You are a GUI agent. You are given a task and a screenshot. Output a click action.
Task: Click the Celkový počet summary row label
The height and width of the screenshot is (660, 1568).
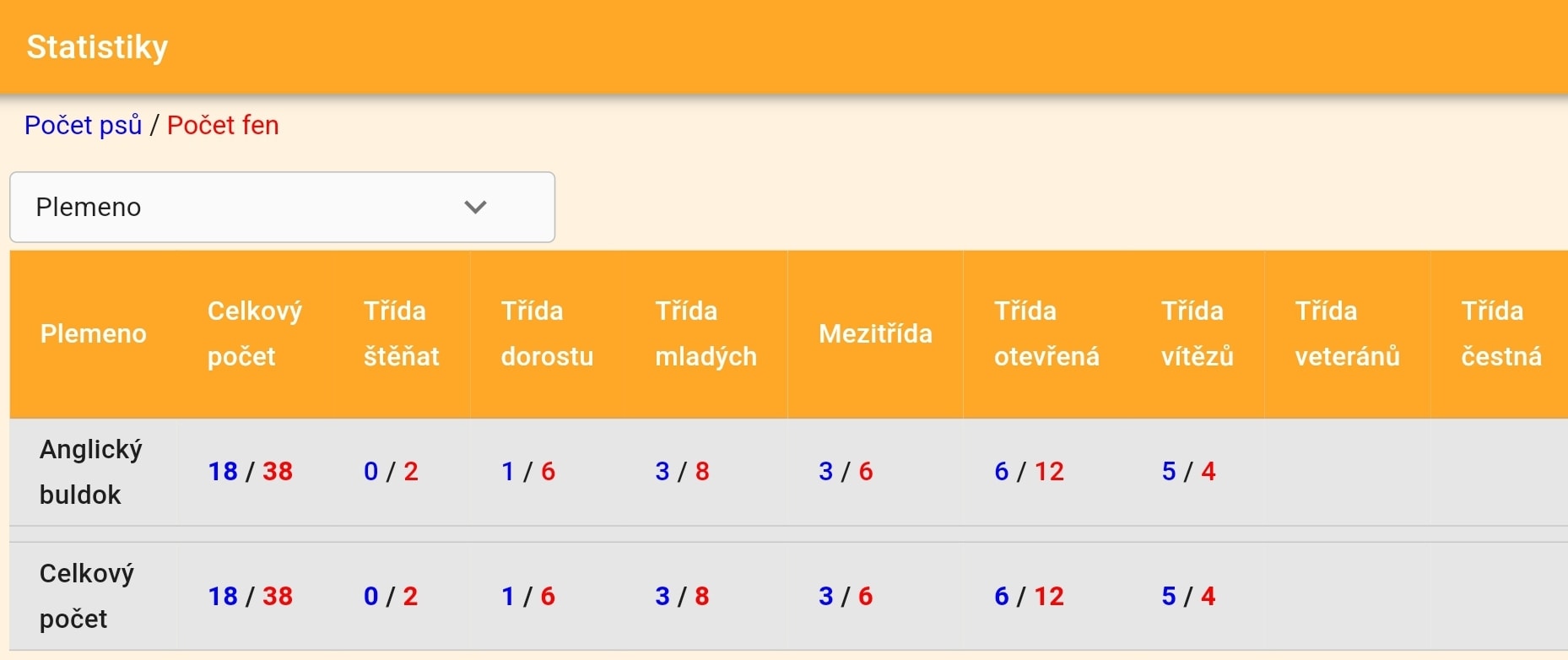point(87,596)
